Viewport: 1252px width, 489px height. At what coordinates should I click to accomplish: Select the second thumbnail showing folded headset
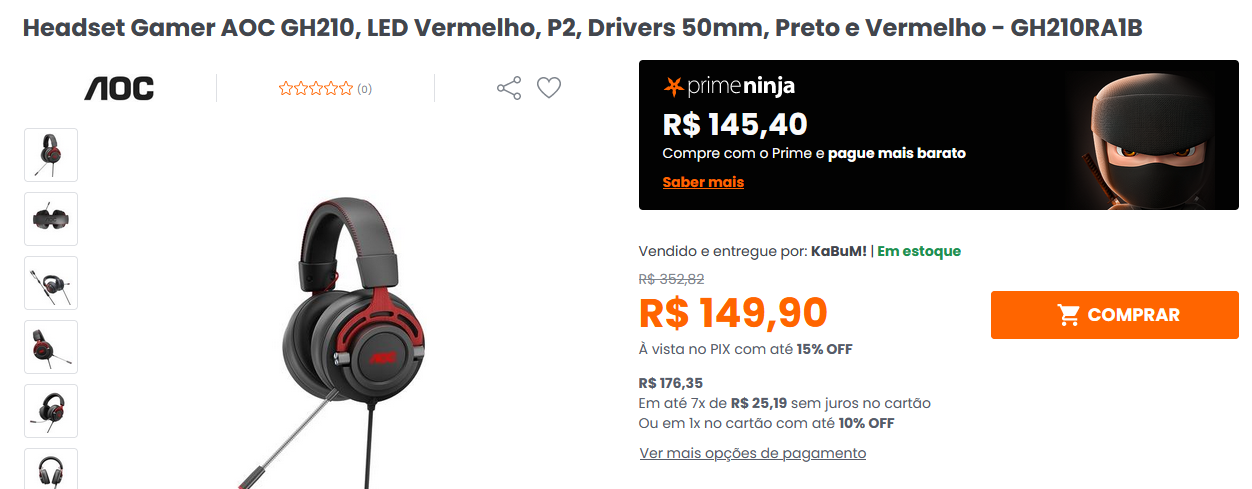(x=51, y=219)
